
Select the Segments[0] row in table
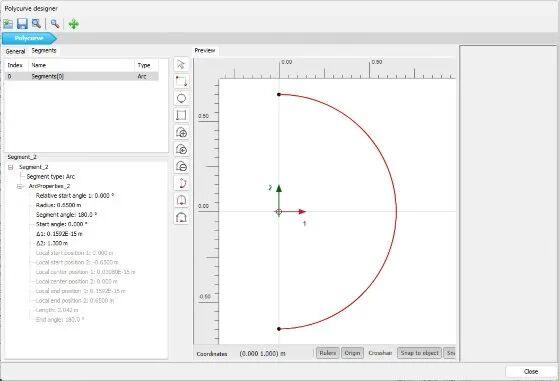(x=82, y=76)
